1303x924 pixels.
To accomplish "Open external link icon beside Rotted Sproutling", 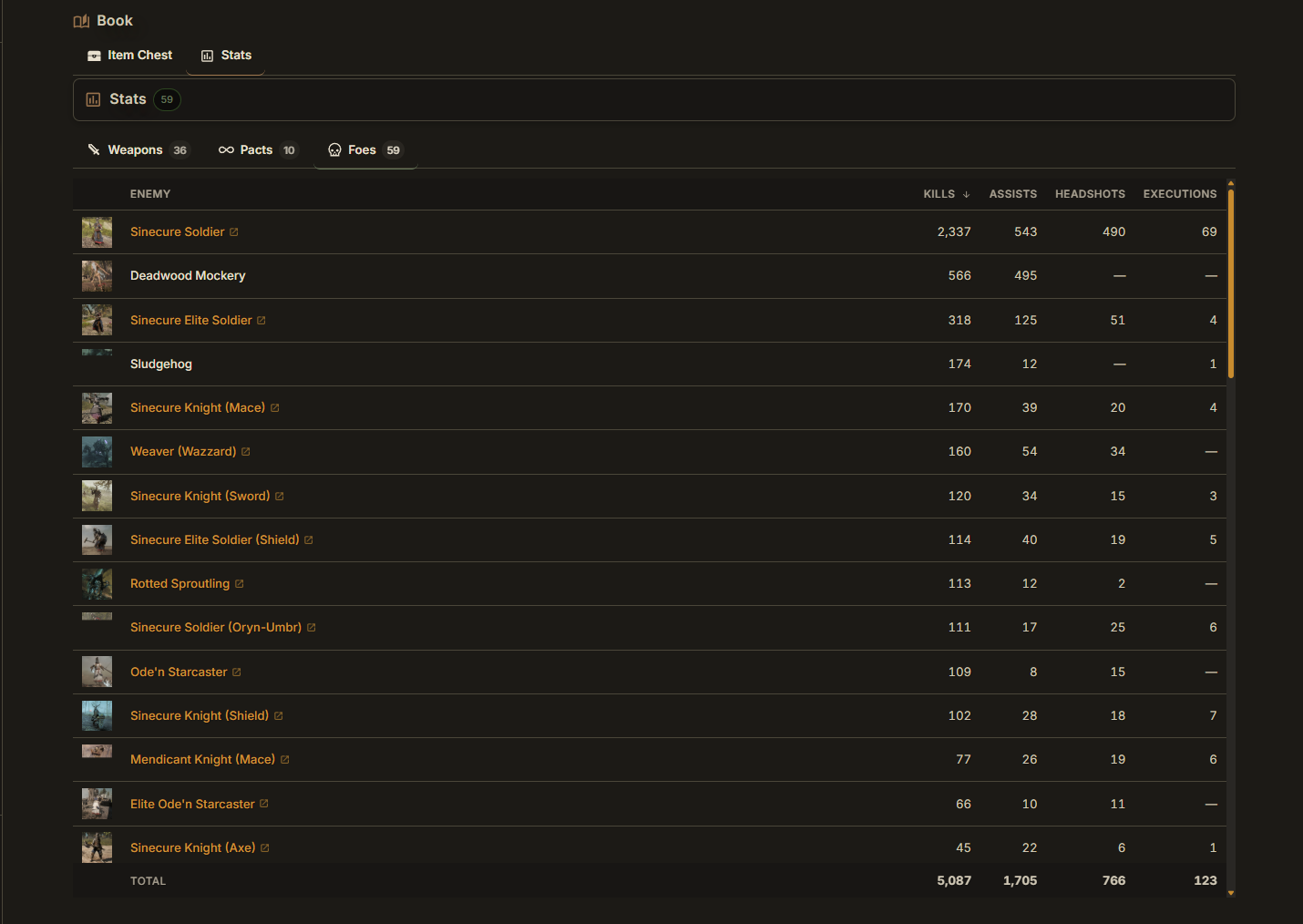I will click(x=240, y=584).
